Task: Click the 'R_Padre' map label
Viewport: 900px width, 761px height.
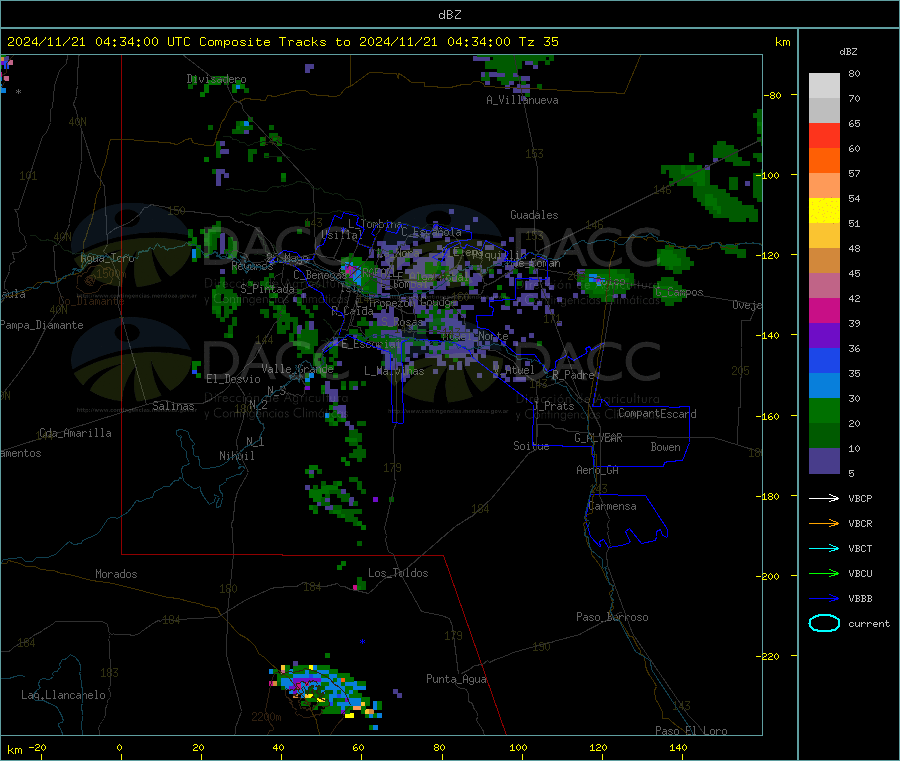Action: (x=573, y=375)
